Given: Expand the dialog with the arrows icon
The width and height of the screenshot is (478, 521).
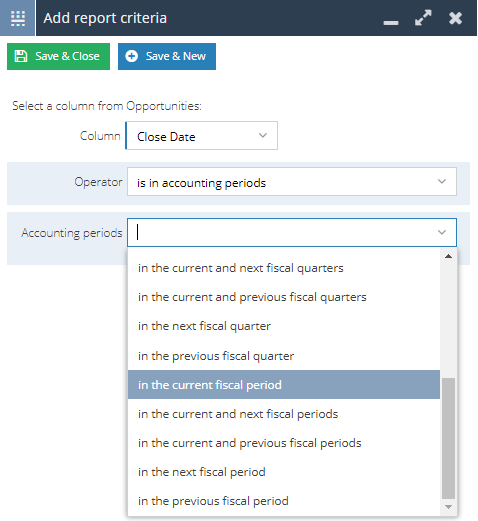Looking at the screenshot, I should [423, 18].
